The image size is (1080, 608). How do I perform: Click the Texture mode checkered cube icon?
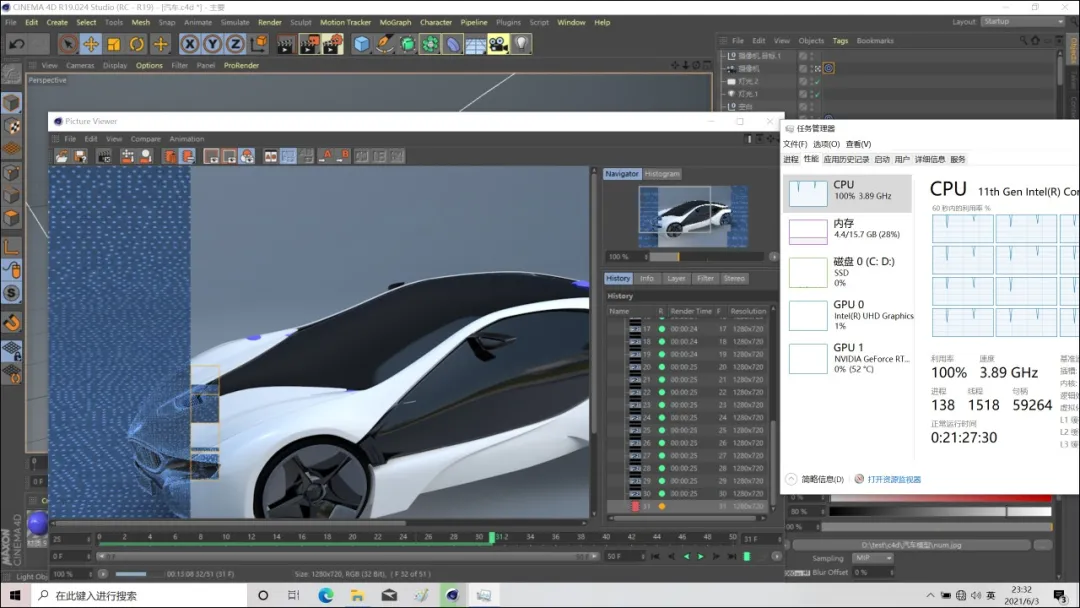coord(11,127)
